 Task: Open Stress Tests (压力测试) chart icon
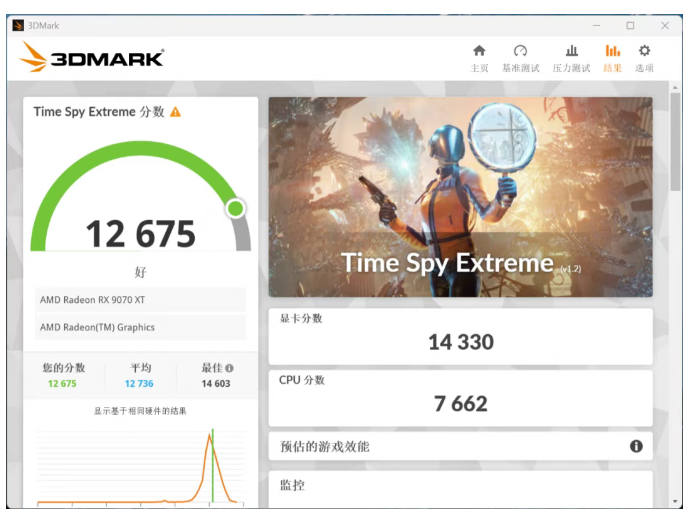coord(571,52)
